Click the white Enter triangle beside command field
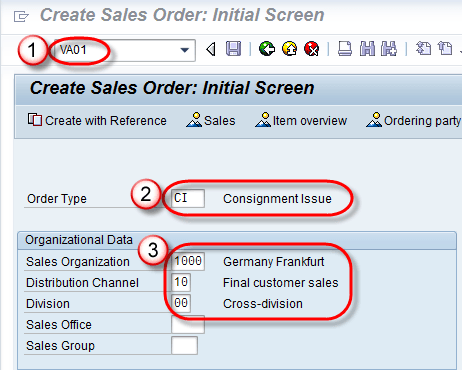Viewport: 462px width, 370px height. click(x=211, y=49)
